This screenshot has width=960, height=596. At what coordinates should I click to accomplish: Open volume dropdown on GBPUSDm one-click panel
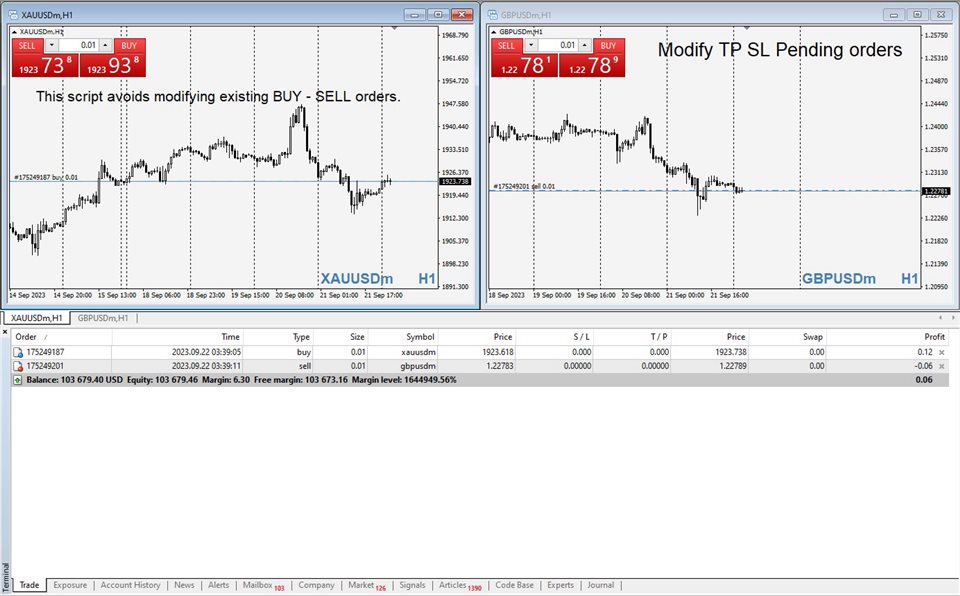tap(531, 45)
